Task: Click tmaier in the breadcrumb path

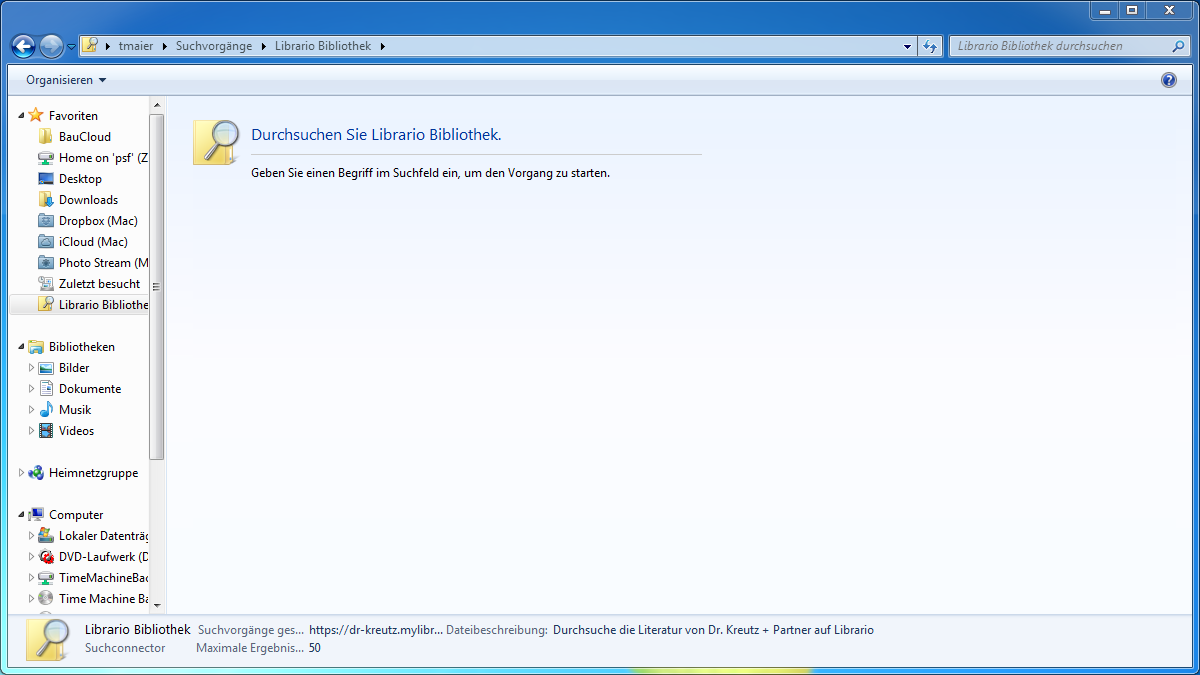Action: pyautogui.click(x=136, y=46)
